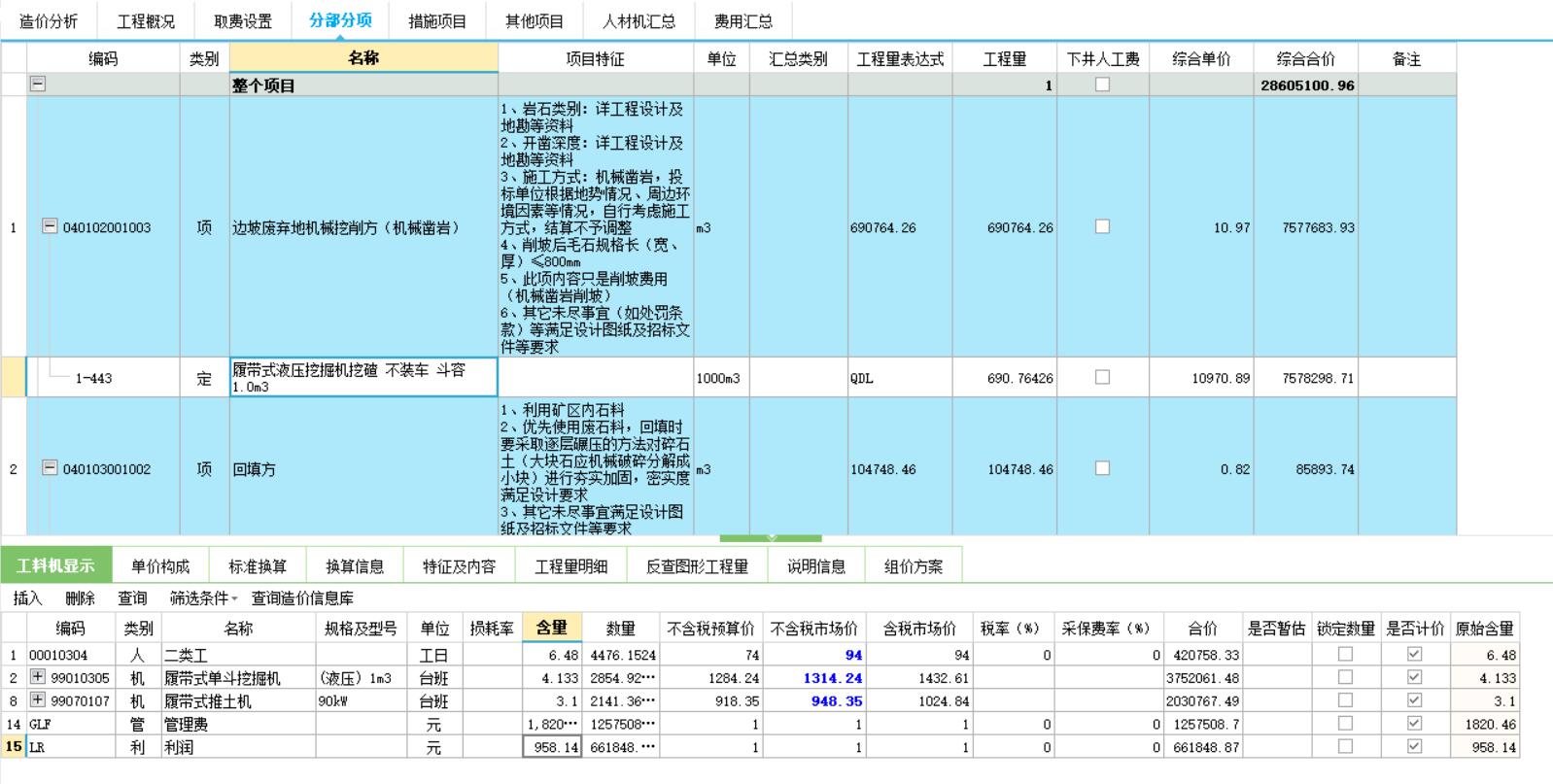
Task: Toggle 下井人工费 checkbox for 回填方 row
Action: [x=1102, y=467]
